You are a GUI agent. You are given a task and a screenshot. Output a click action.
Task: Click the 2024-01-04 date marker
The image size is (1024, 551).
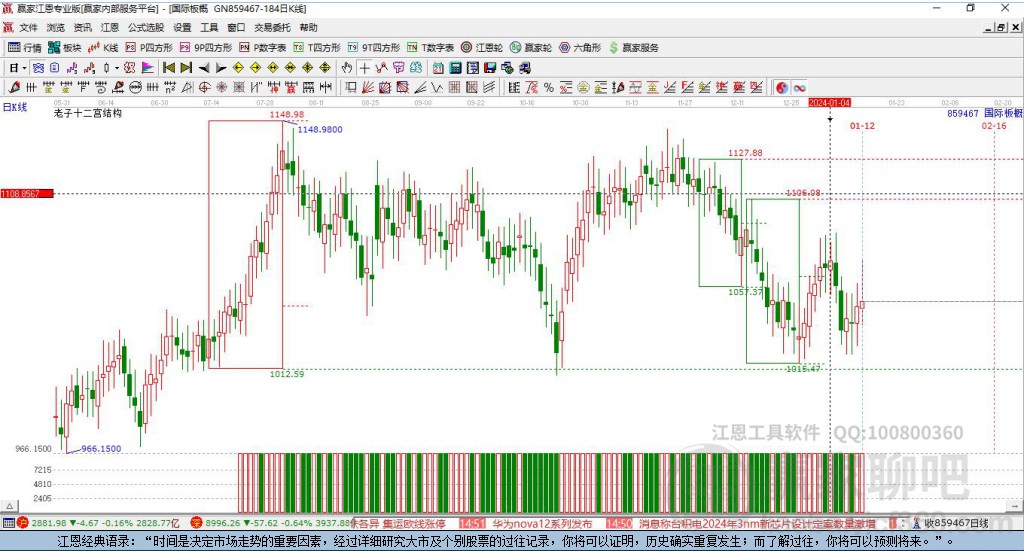point(829,103)
